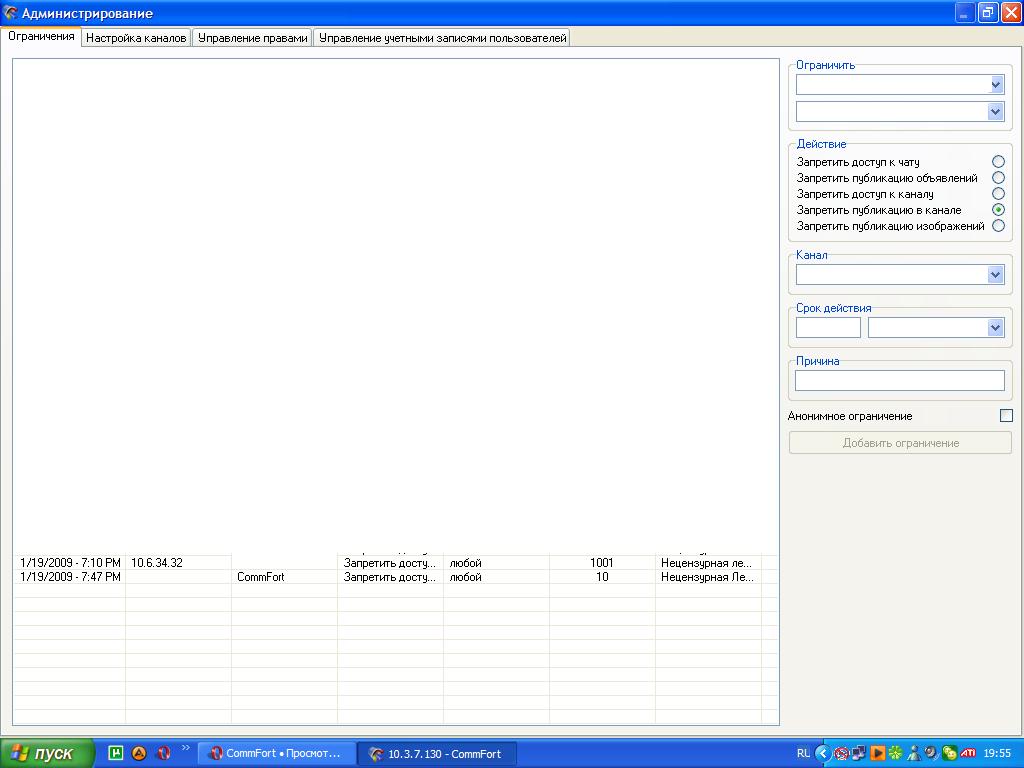Image resolution: width=1024 pixels, height=768 pixels.
Task: Select 'Запретить доступ к чату' radio button
Action: [x=998, y=162]
